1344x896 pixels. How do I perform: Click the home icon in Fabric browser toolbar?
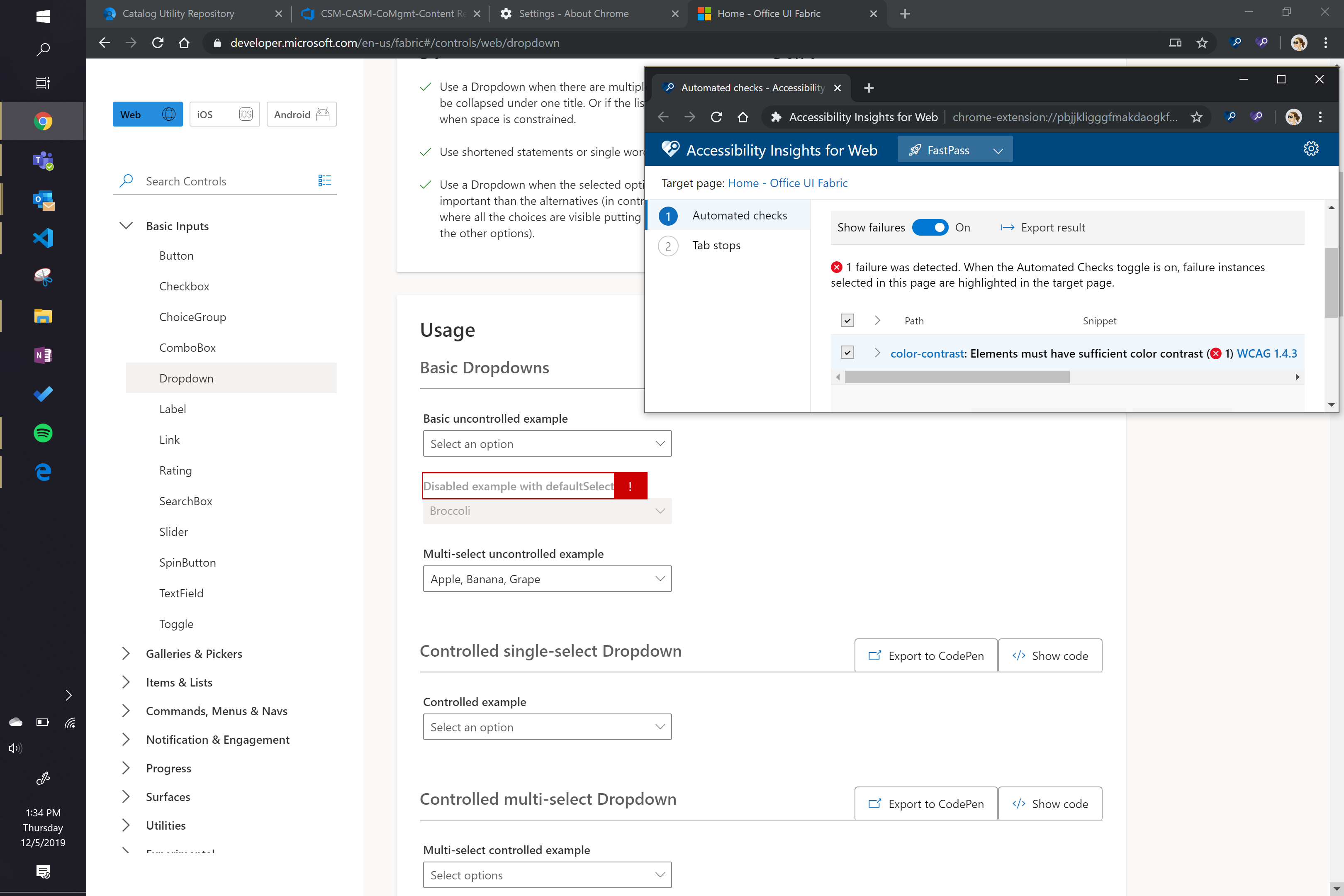click(184, 43)
